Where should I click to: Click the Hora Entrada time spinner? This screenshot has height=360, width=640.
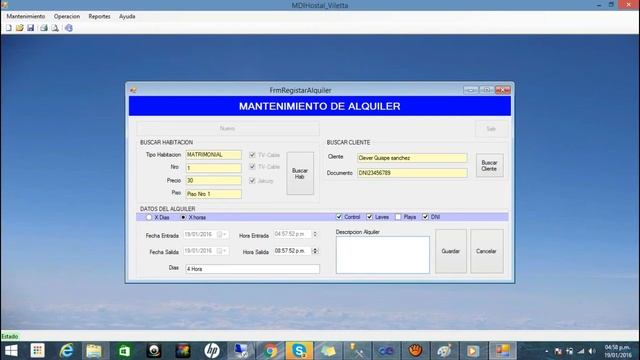tap(315, 234)
